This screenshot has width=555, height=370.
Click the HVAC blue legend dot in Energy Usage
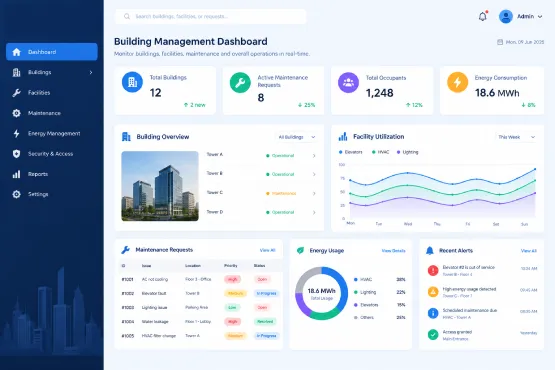click(x=356, y=280)
